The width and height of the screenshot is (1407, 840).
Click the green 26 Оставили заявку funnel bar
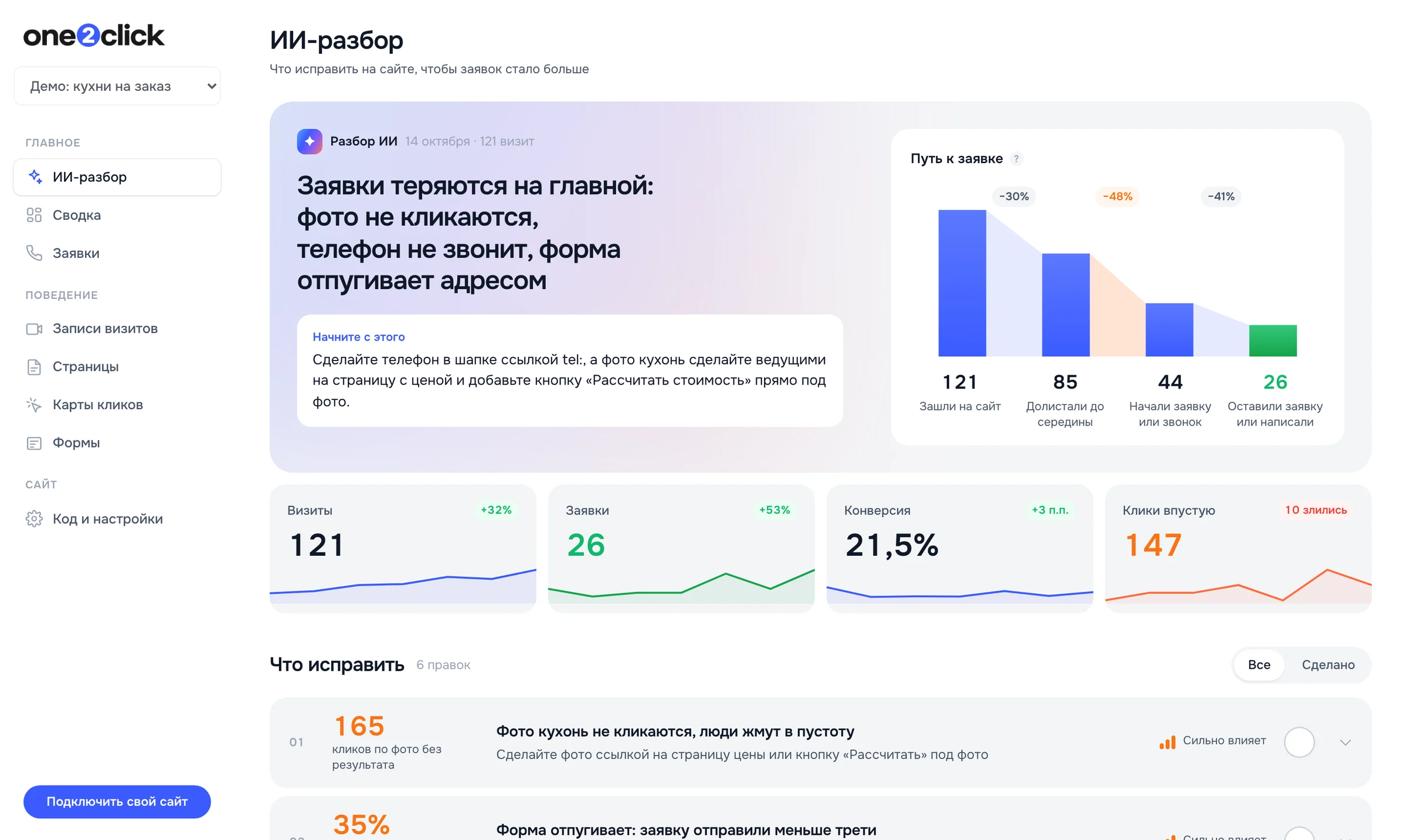[1273, 341]
